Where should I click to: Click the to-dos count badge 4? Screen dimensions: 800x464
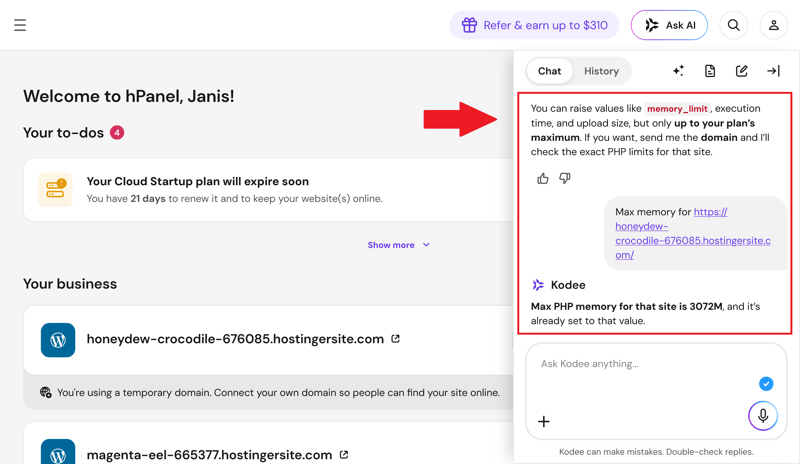coord(117,133)
